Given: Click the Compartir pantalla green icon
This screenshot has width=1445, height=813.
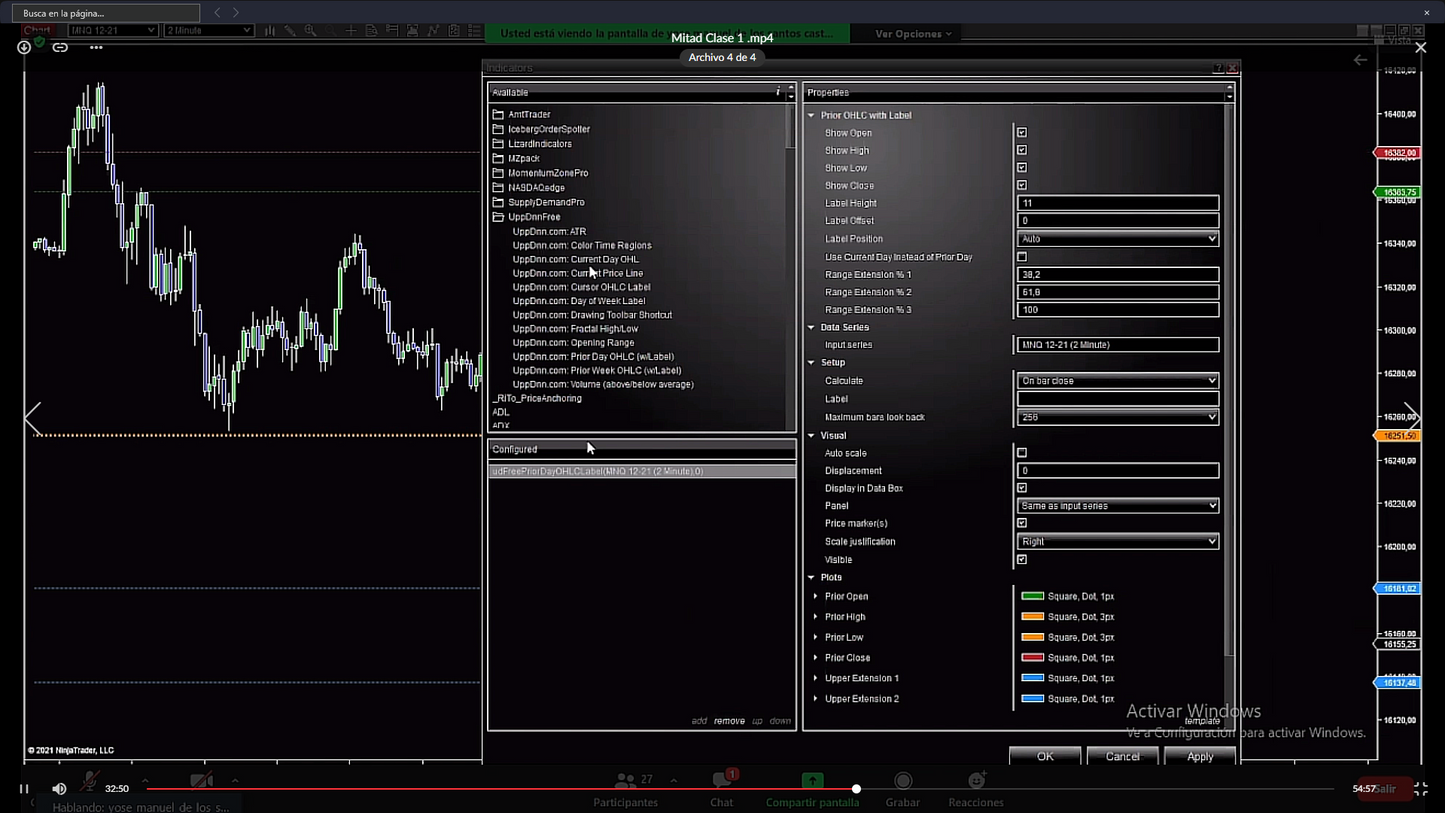Looking at the screenshot, I should click(x=812, y=780).
